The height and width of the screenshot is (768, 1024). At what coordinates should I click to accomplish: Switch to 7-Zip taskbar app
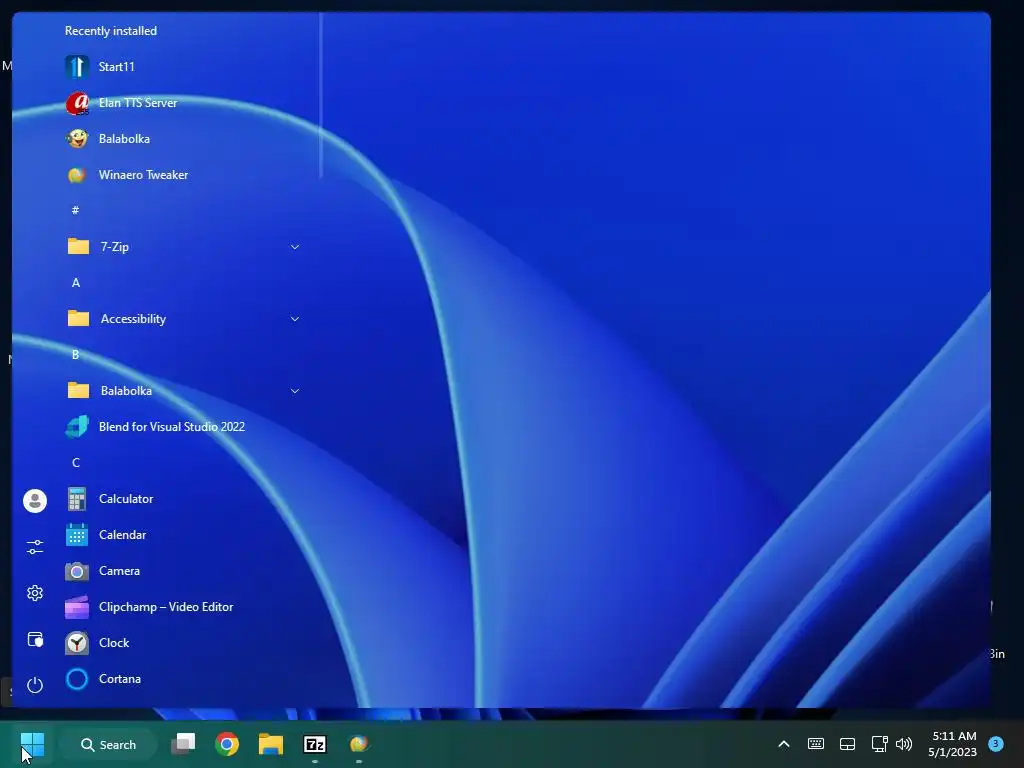coord(315,744)
